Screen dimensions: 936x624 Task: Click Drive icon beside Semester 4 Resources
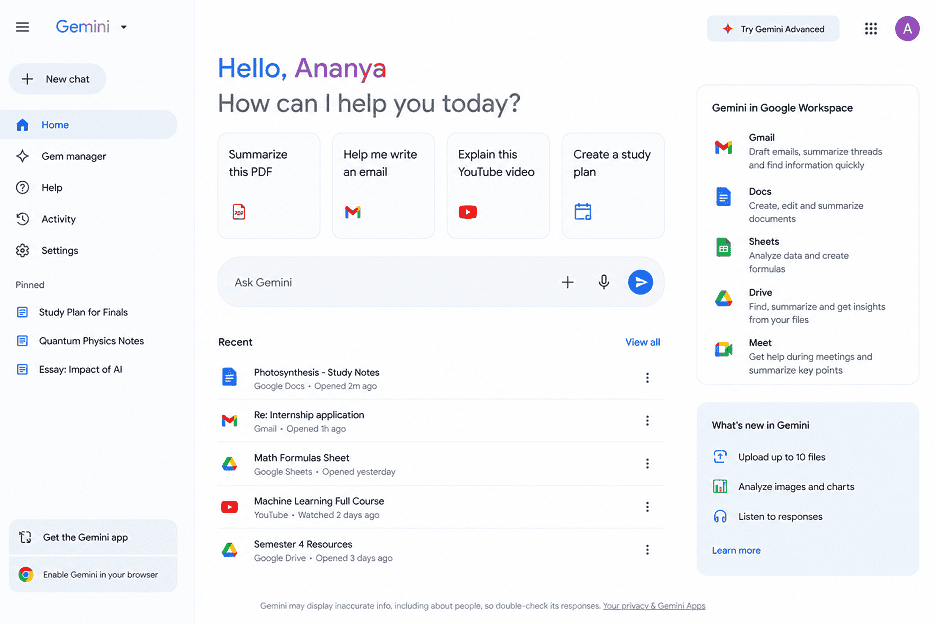229,550
